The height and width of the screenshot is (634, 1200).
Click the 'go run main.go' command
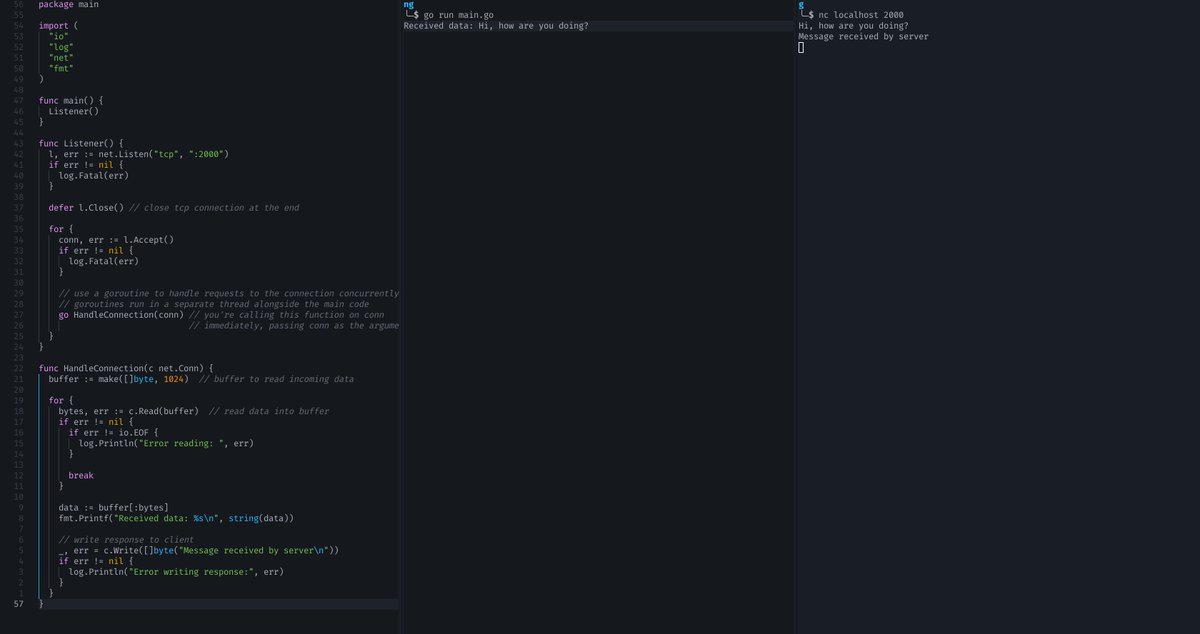pos(458,16)
